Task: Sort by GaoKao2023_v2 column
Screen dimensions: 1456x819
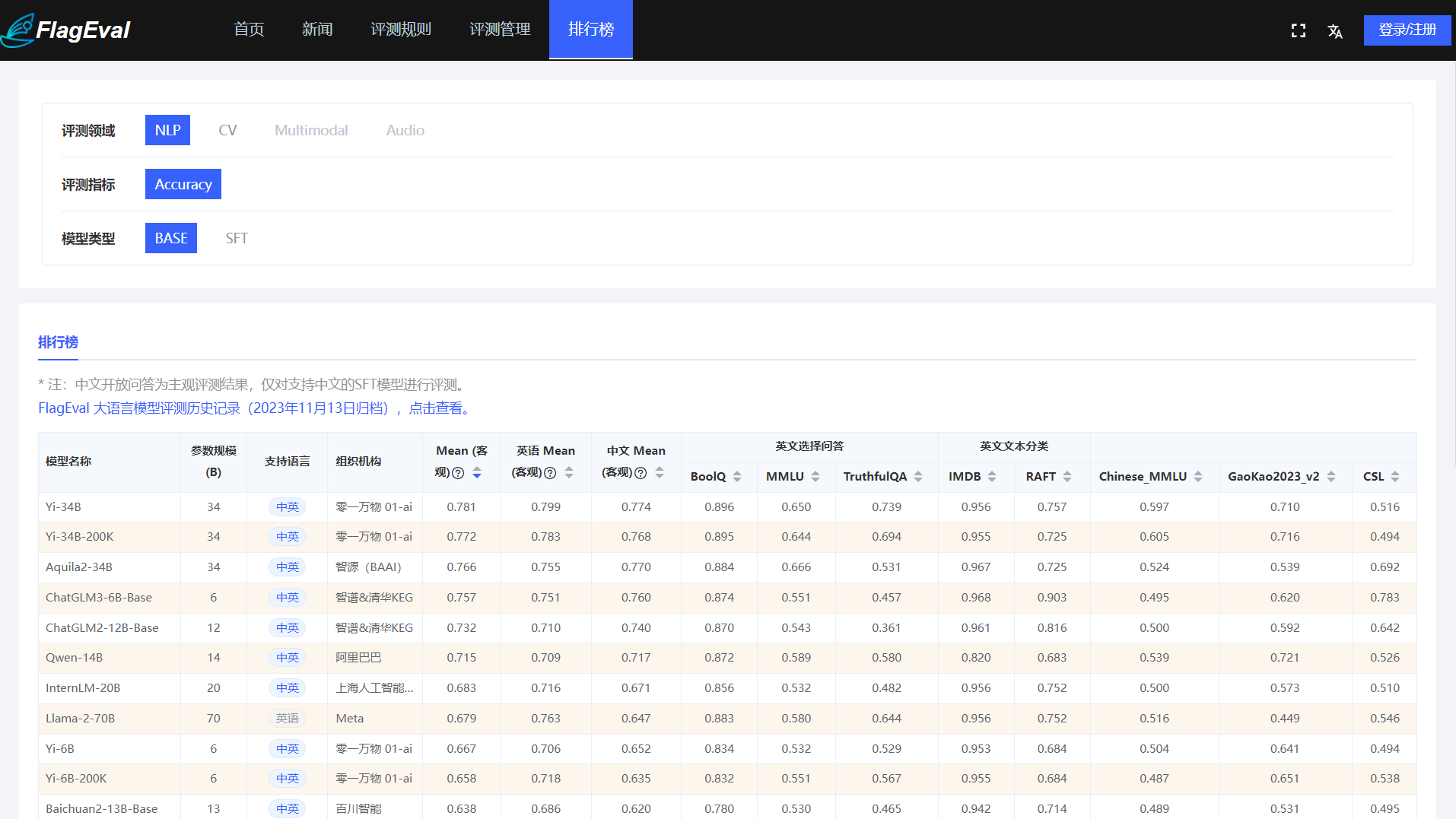Action: 1331,477
